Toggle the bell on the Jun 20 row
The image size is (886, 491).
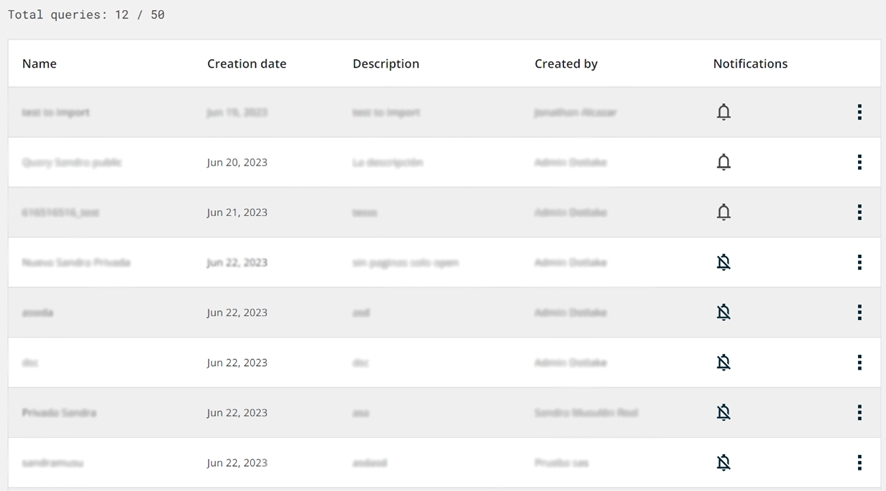tap(724, 162)
